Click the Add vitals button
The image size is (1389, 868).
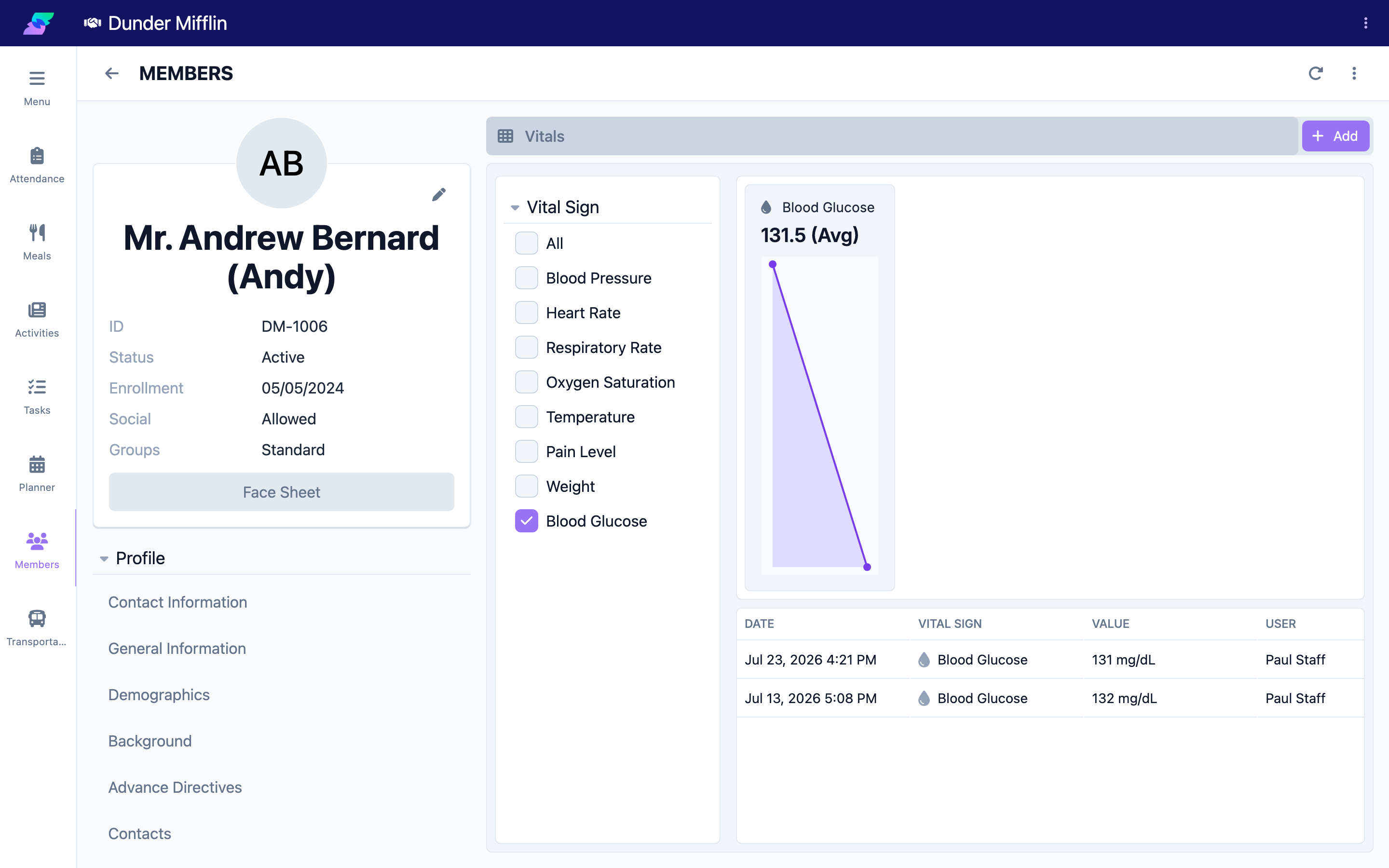(1335, 136)
